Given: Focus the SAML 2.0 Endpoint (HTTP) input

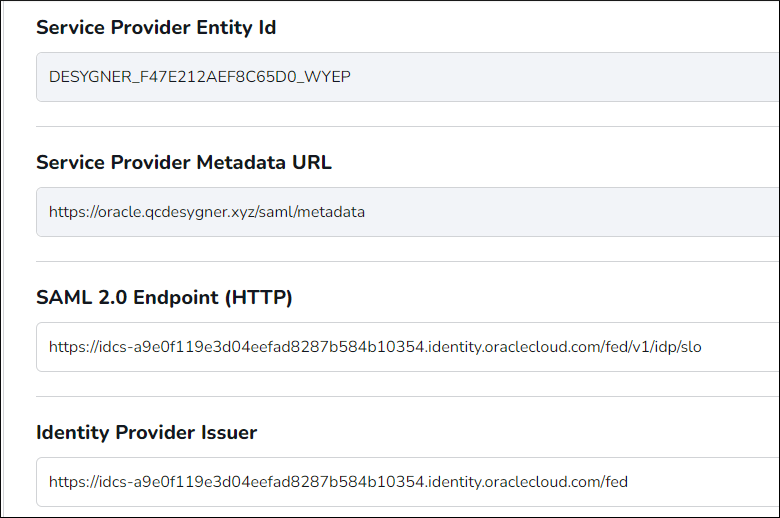Looking at the screenshot, I should [407, 347].
